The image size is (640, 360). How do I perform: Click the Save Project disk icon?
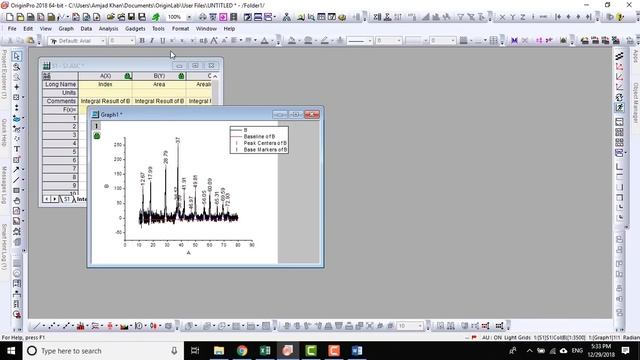pyautogui.click(x=131, y=17)
